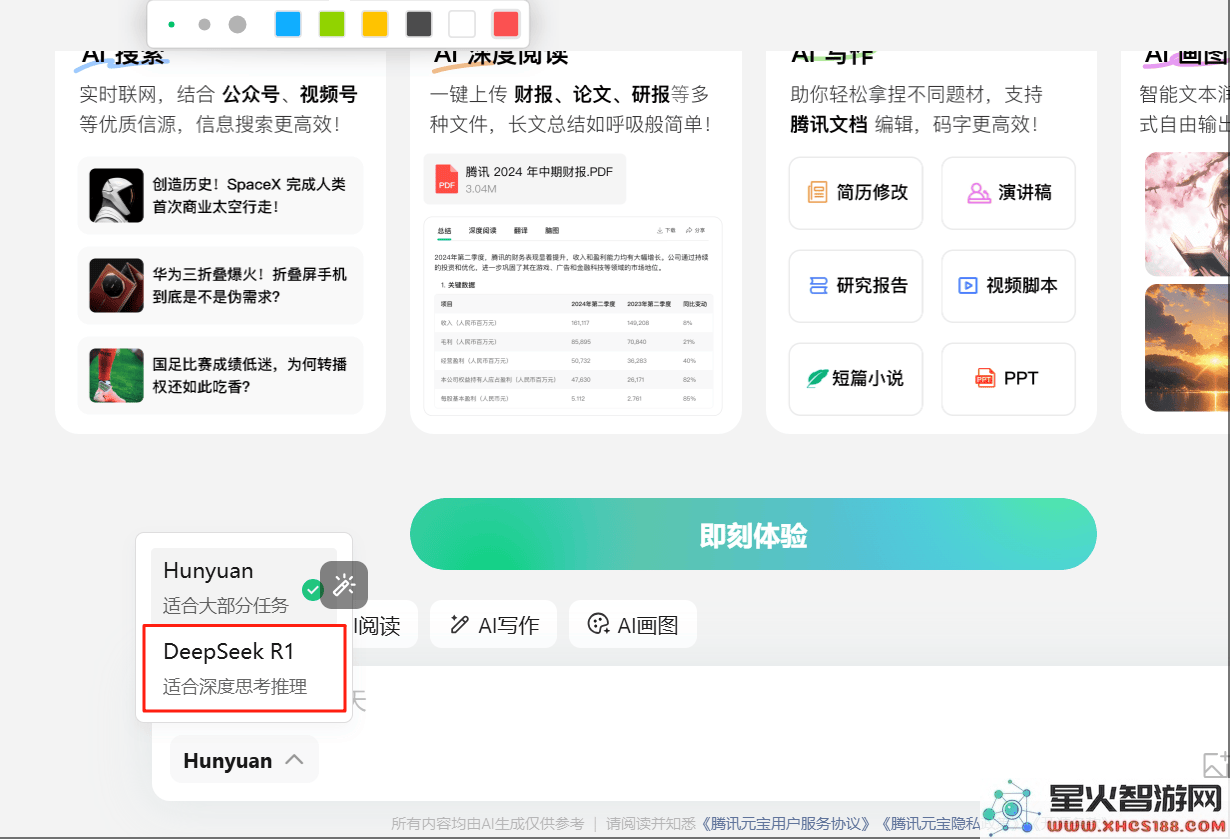The height and width of the screenshot is (839, 1230).
Task: Choose the 视频脚本 writing template
Action: (x=1008, y=286)
